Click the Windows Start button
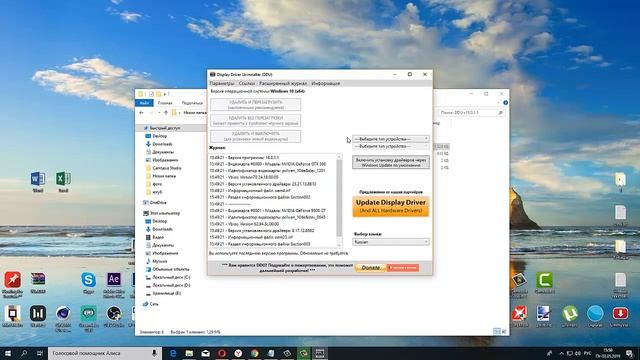Image resolution: width=640 pixels, height=360 pixels. click(x=8, y=353)
